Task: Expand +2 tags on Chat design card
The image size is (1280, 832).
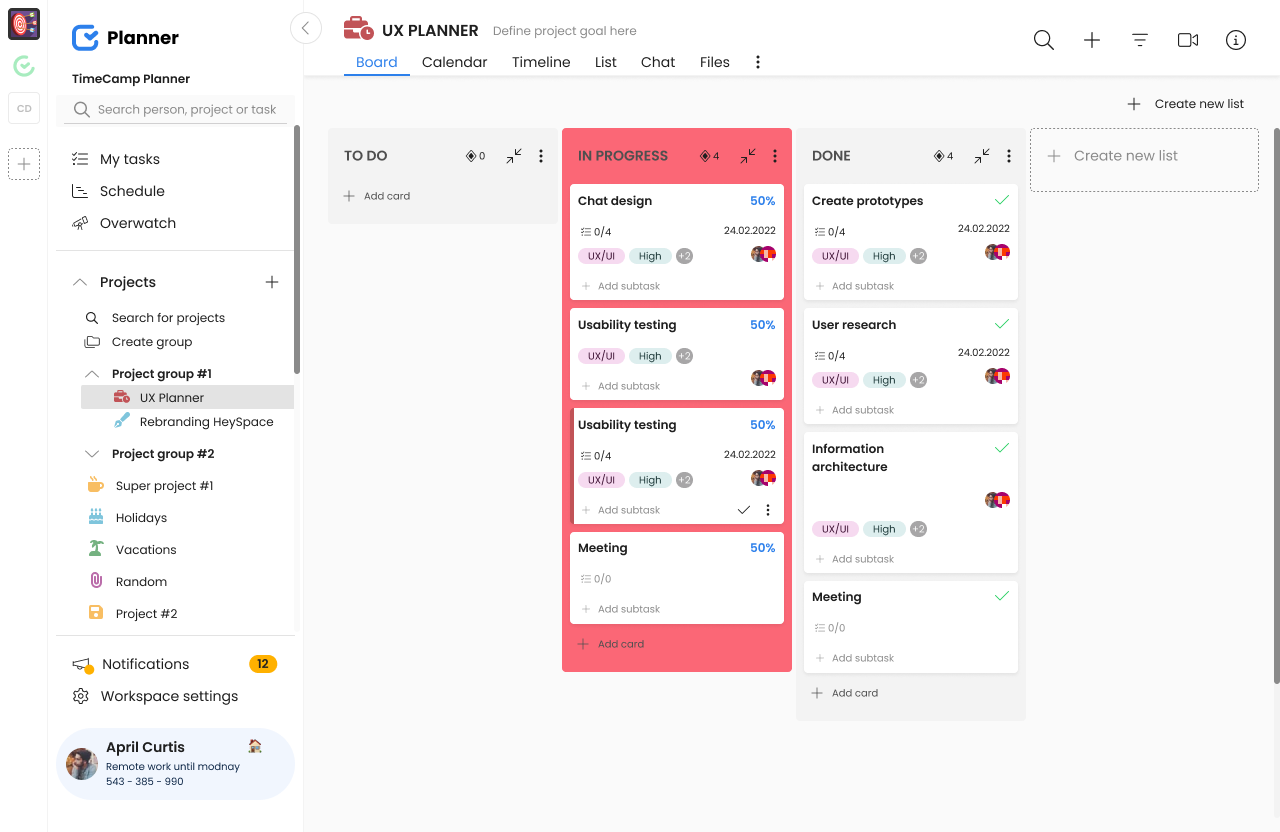Action: [684, 256]
